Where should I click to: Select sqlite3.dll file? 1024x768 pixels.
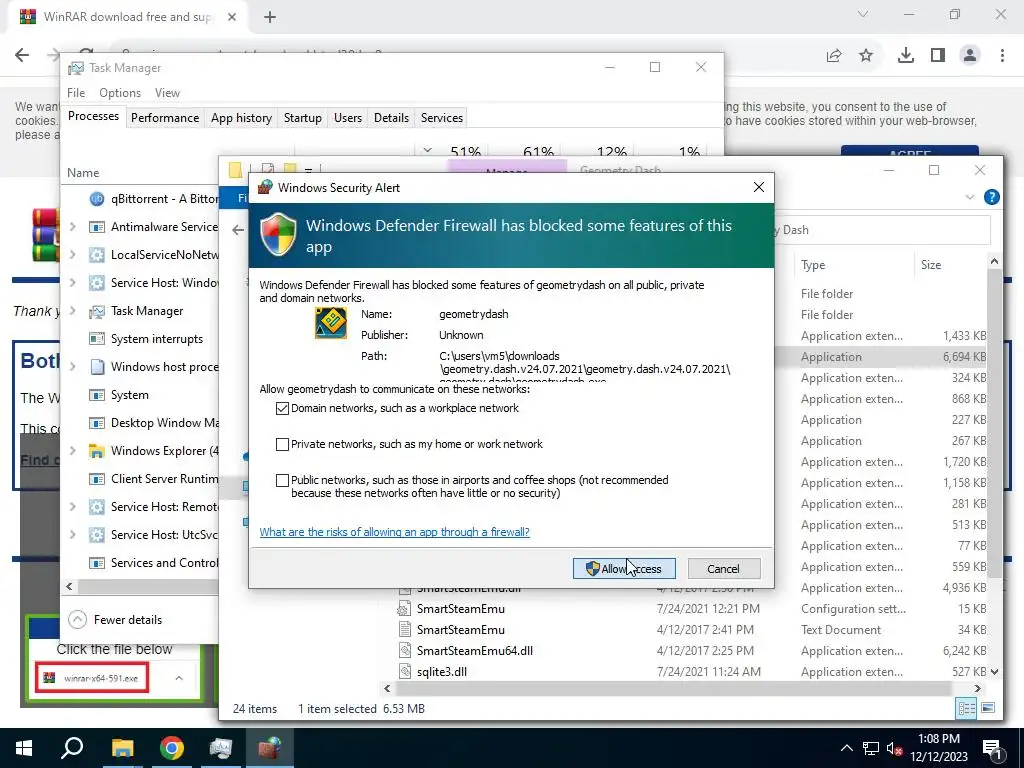[x=441, y=671]
